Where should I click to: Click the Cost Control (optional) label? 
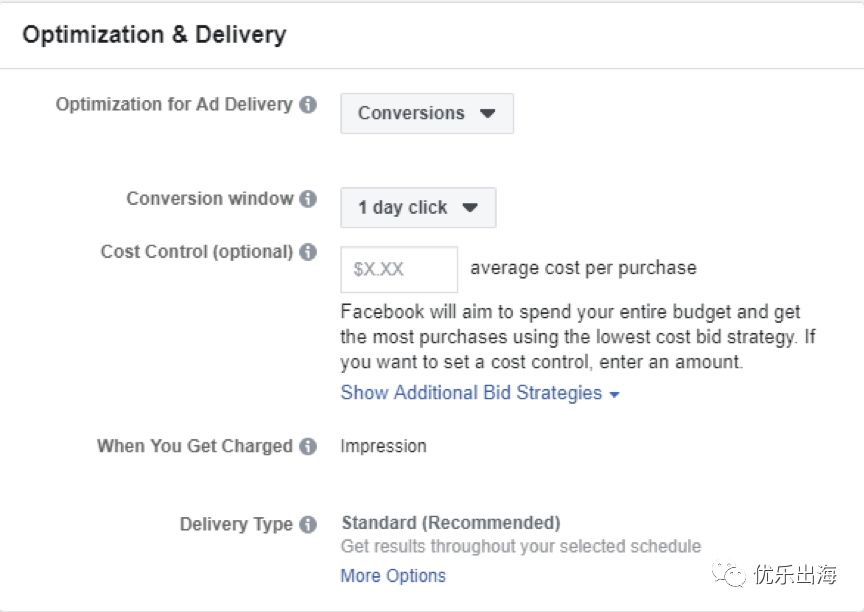click(x=197, y=252)
